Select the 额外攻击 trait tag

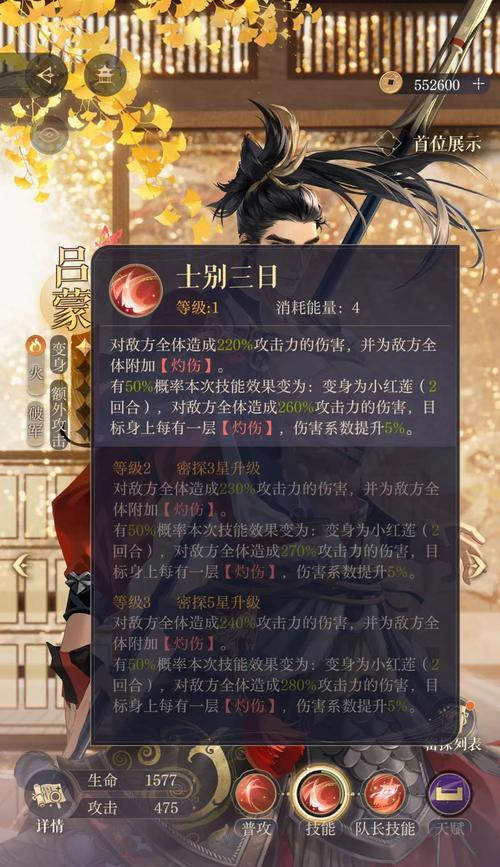[59, 414]
